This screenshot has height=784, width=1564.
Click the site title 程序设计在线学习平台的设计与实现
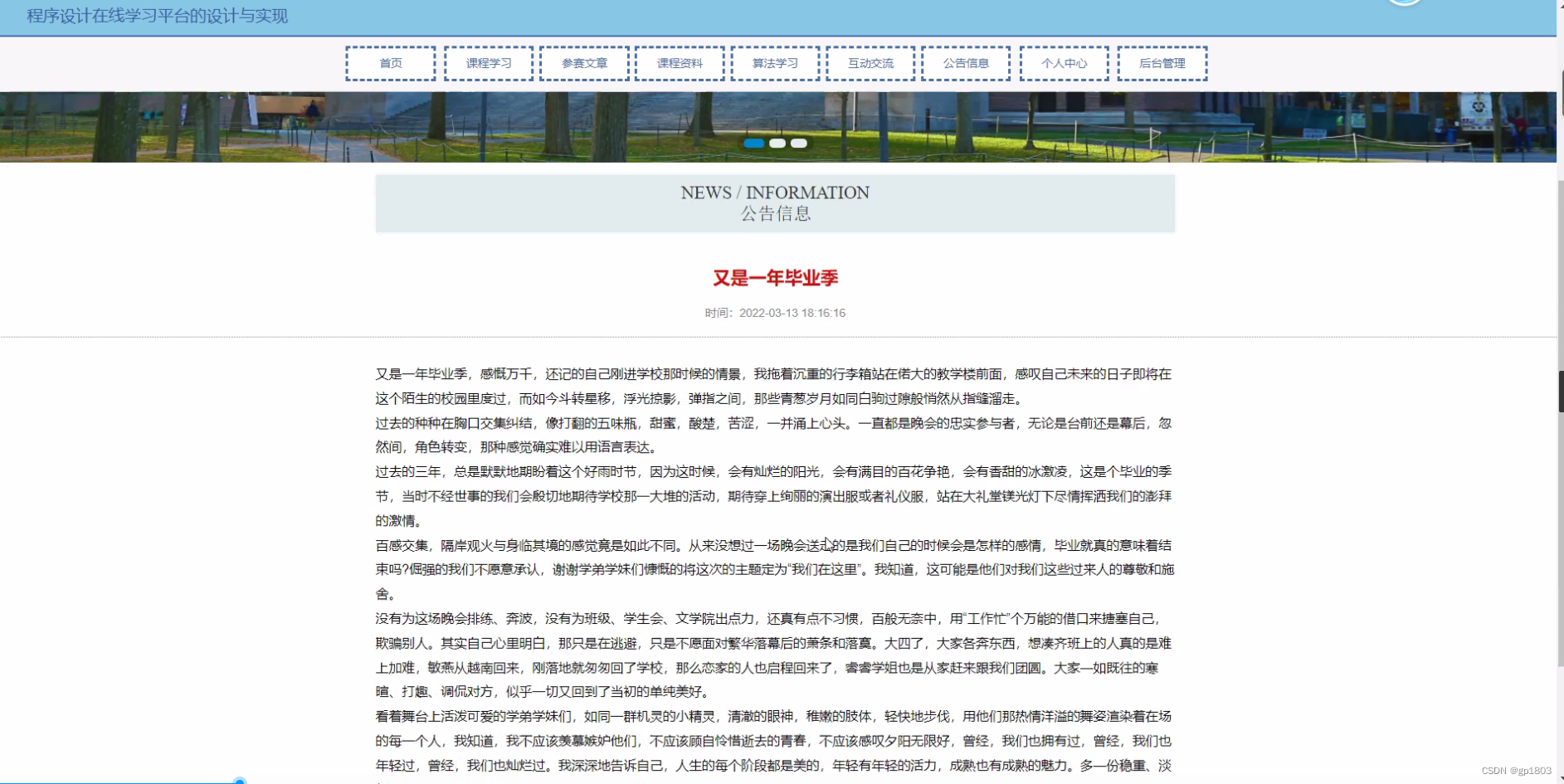click(x=157, y=17)
